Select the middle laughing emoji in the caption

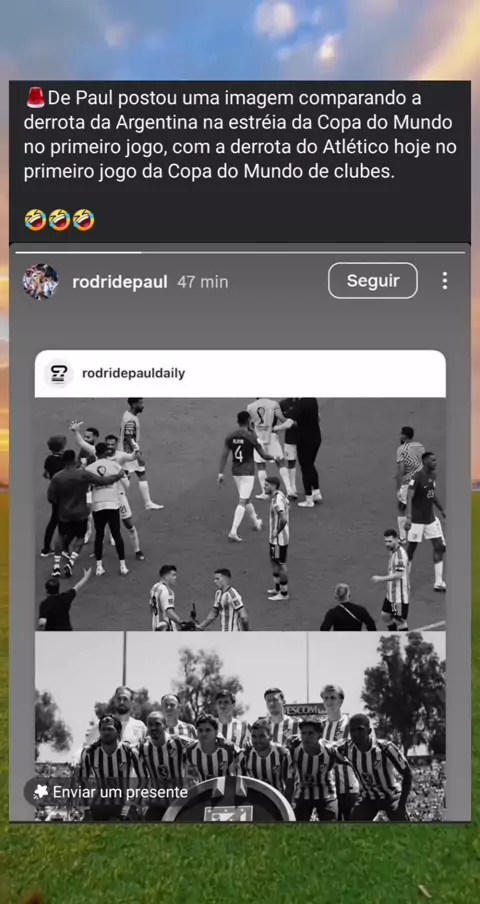click(59, 220)
